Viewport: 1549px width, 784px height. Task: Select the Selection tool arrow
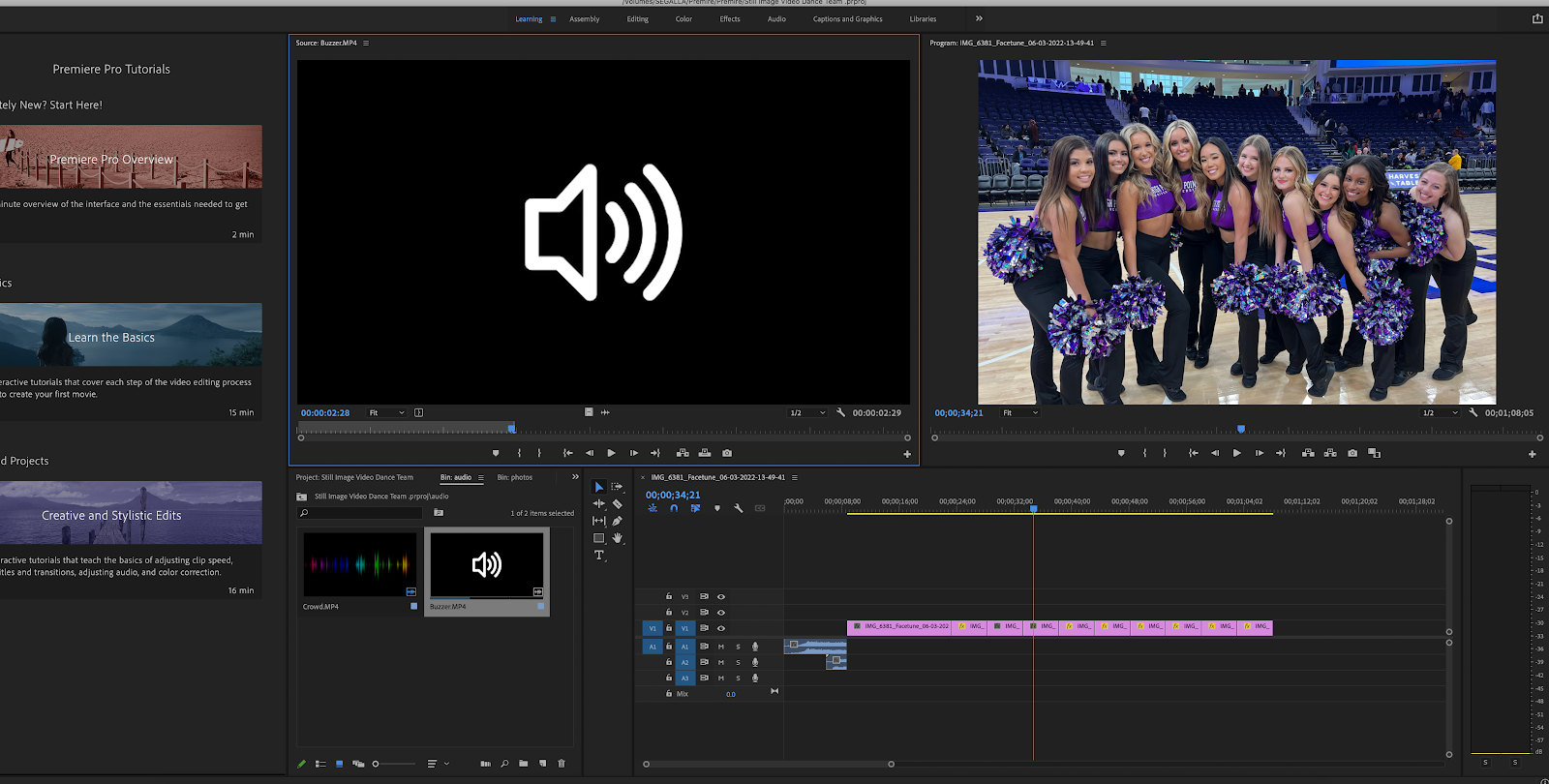pos(598,487)
